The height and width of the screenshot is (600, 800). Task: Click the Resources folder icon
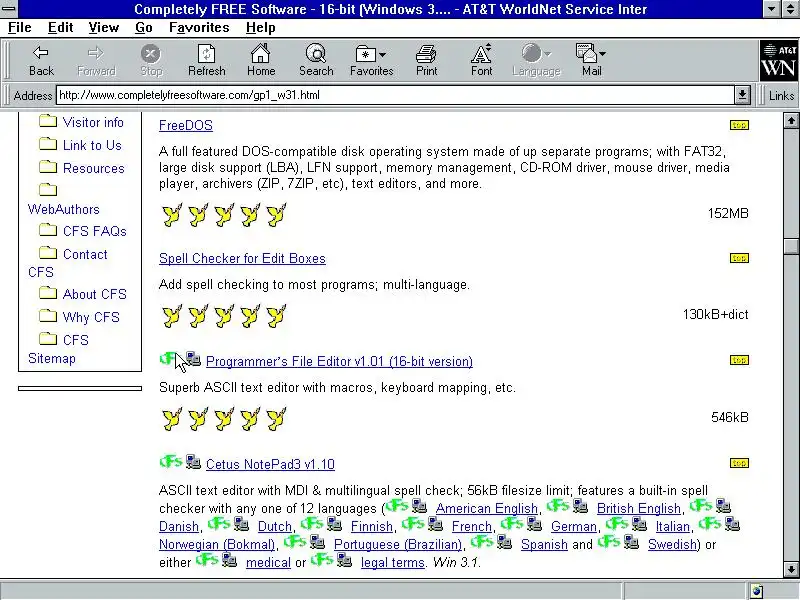pos(48,167)
